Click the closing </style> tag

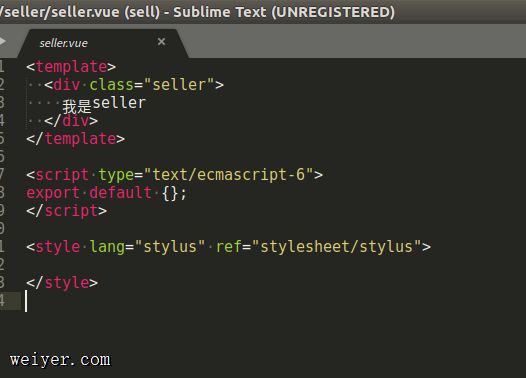pos(62,283)
